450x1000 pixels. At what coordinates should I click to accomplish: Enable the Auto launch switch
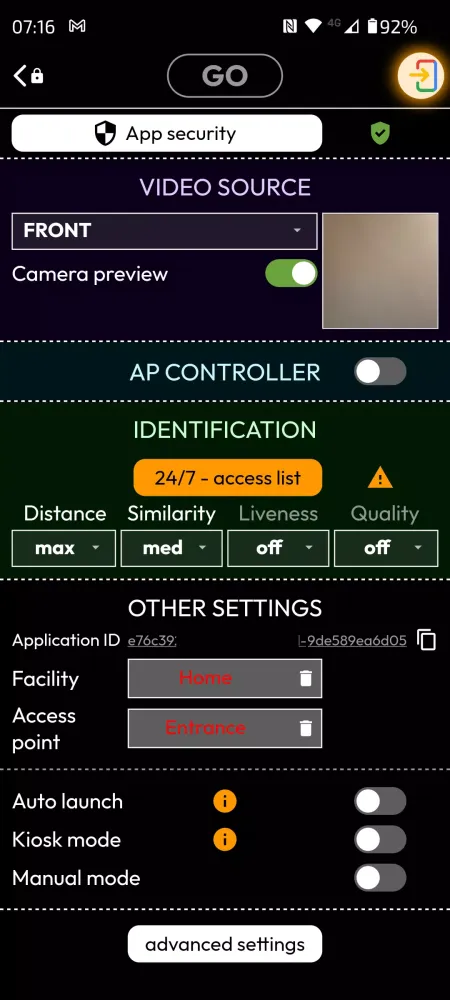pyautogui.click(x=380, y=801)
